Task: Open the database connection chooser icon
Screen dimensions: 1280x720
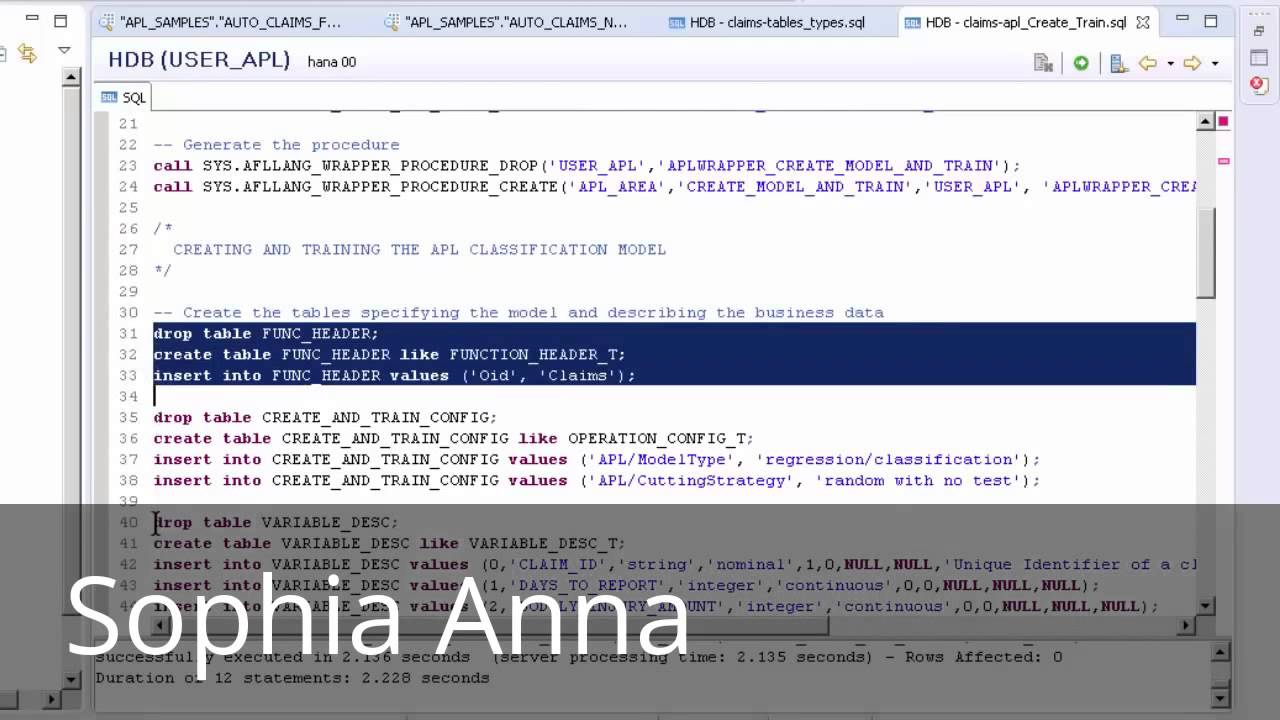Action: point(1119,63)
